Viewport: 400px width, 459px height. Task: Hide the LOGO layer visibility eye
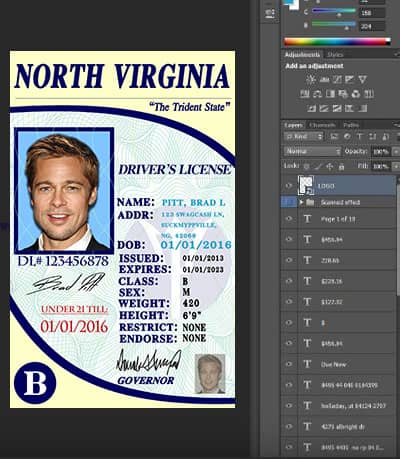pyautogui.click(x=289, y=186)
